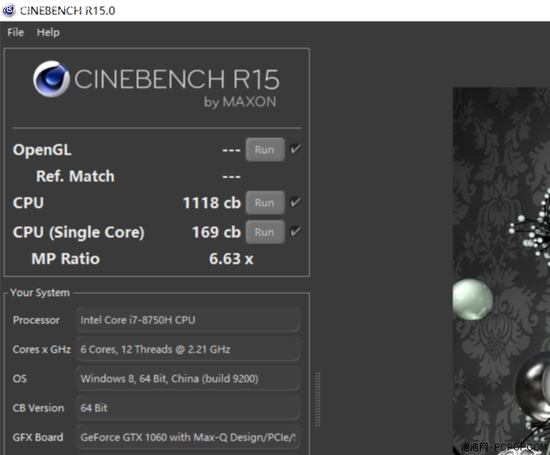Viewport: 550px width, 455px height.
Task: Toggle the CPU Single Core checkbox
Action: coord(295,232)
